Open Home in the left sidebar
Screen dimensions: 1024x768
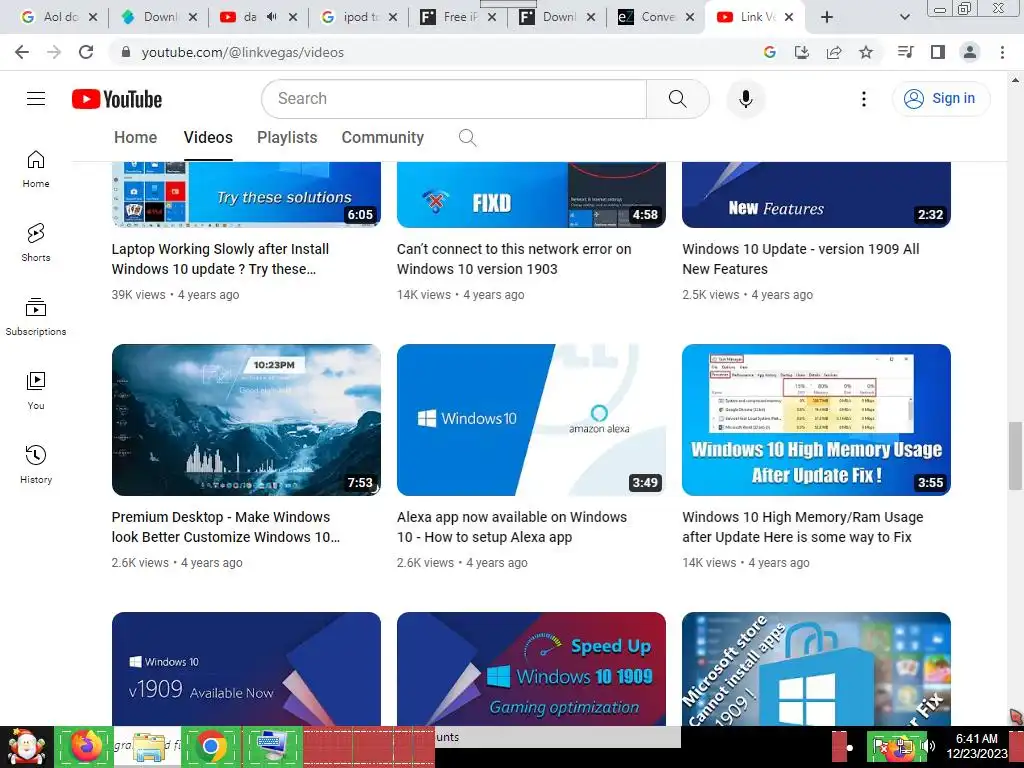click(x=36, y=169)
